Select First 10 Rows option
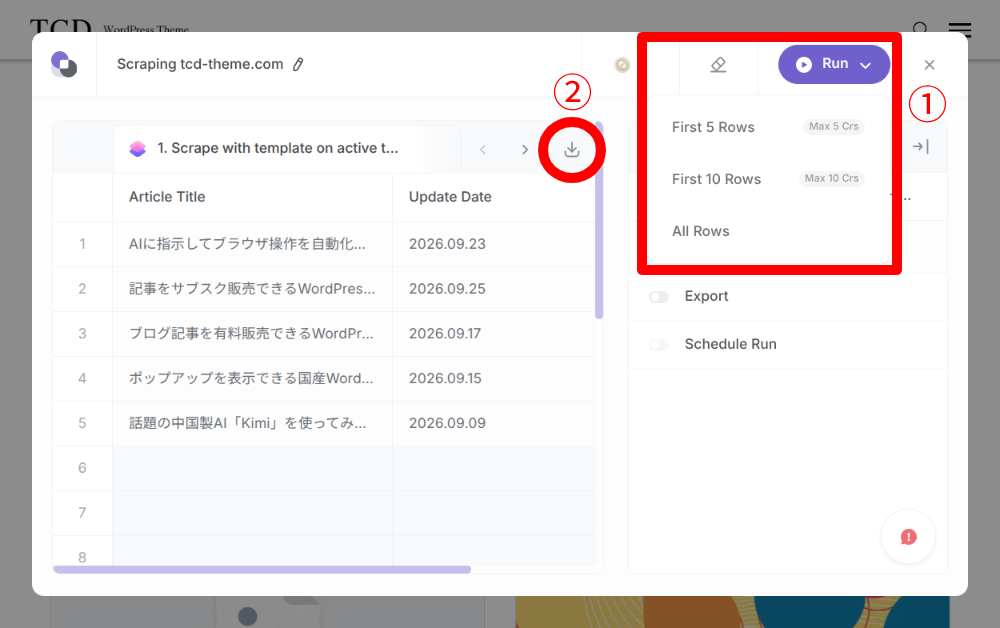The width and height of the screenshot is (1000, 628). click(x=768, y=179)
